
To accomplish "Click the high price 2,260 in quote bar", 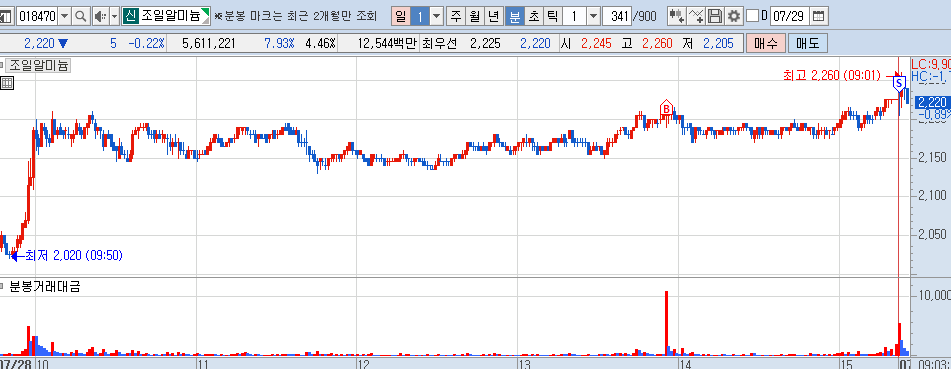I will click(657, 43).
